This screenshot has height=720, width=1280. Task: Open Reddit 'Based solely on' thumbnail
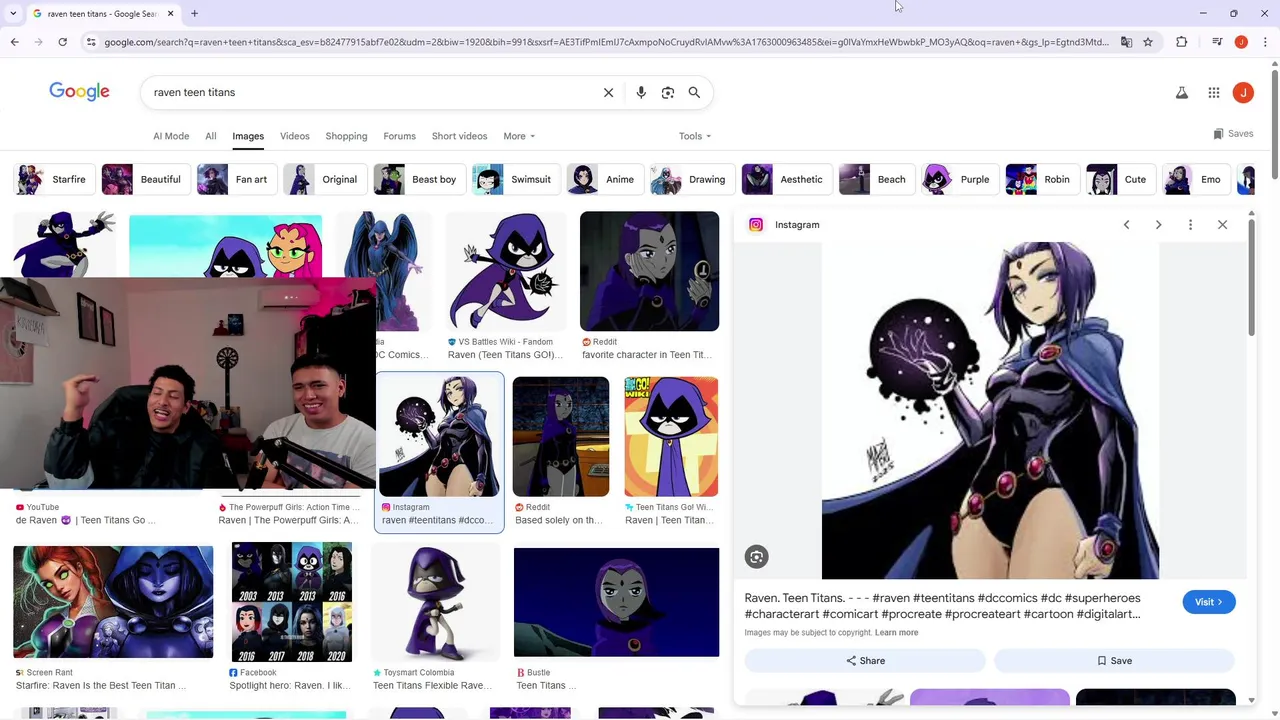[561, 437]
